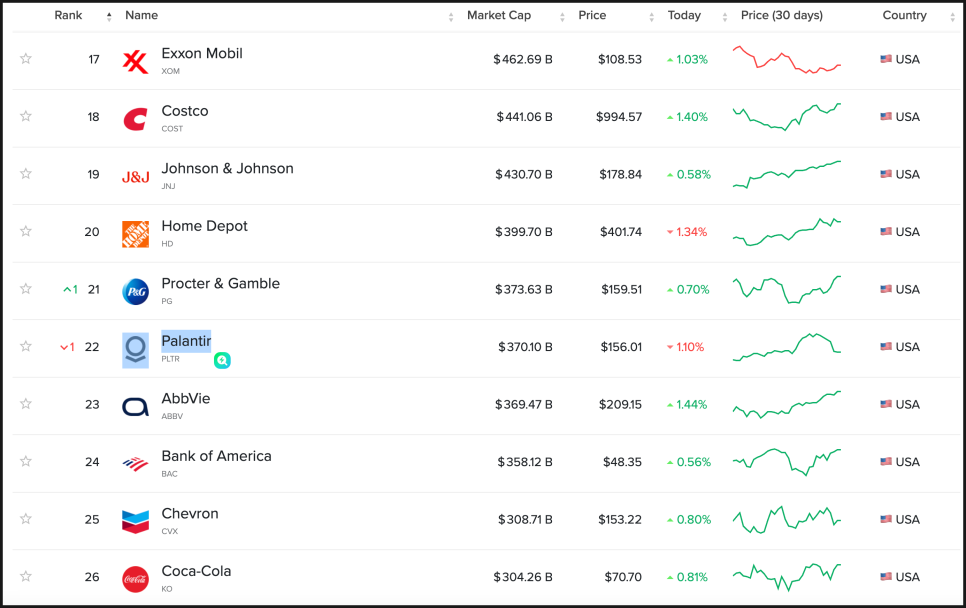
Task: Click the USA flag in Coca-Cola row
Action: (886, 577)
